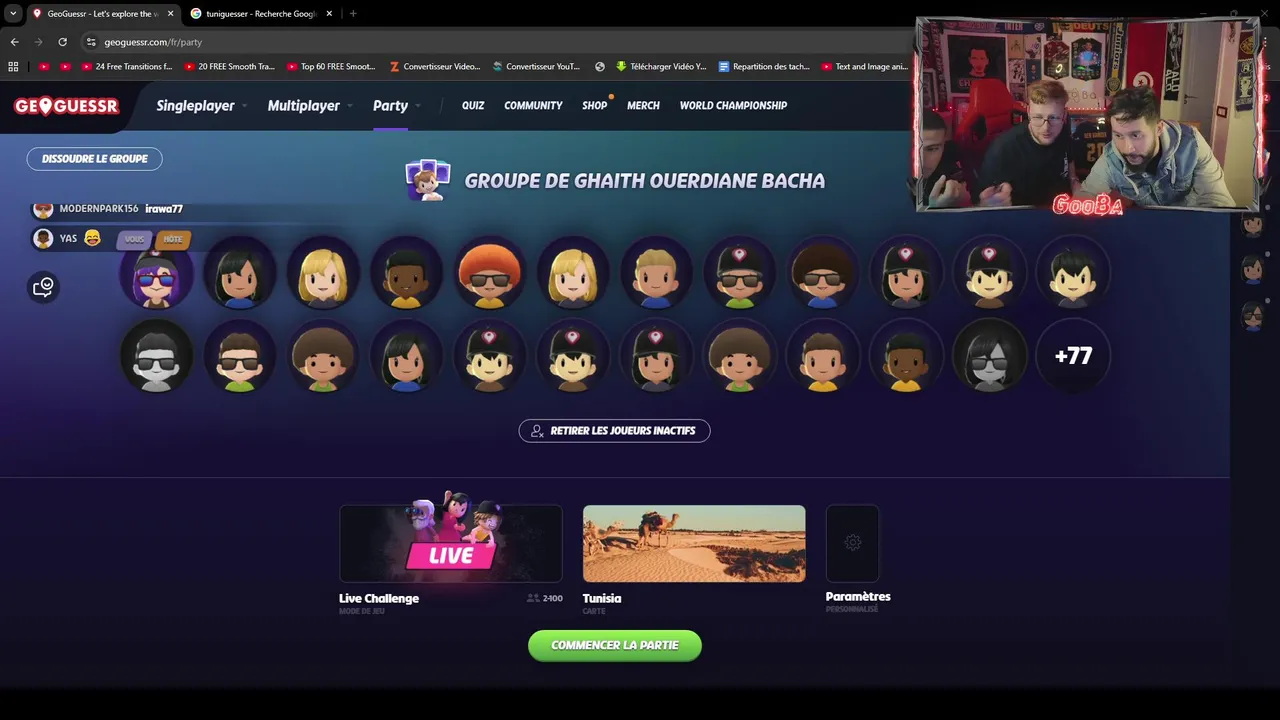Image resolution: width=1280 pixels, height=720 pixels.
Task: Click the address bar URL geoguessr.com/fr/party
Action: coord(153,42)
